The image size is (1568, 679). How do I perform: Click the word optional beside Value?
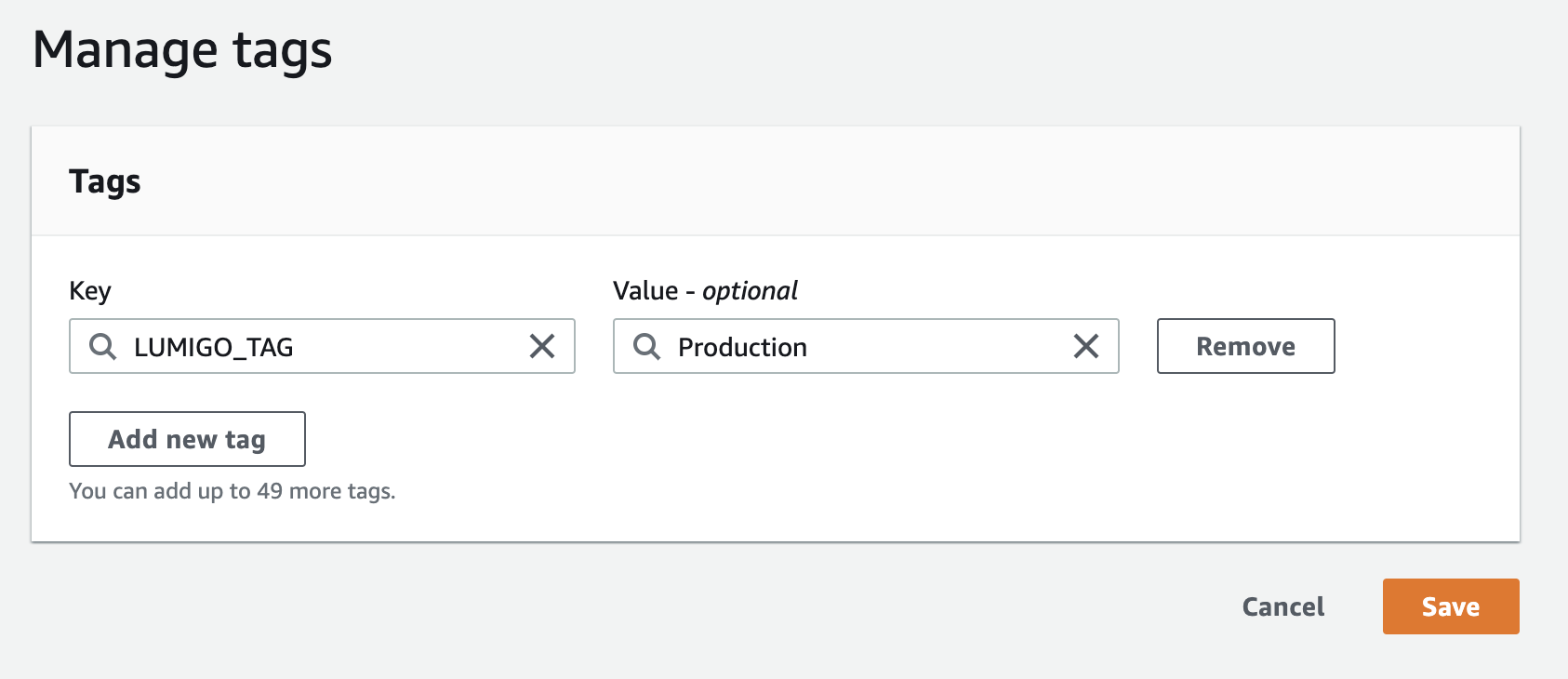pos(750,291)
